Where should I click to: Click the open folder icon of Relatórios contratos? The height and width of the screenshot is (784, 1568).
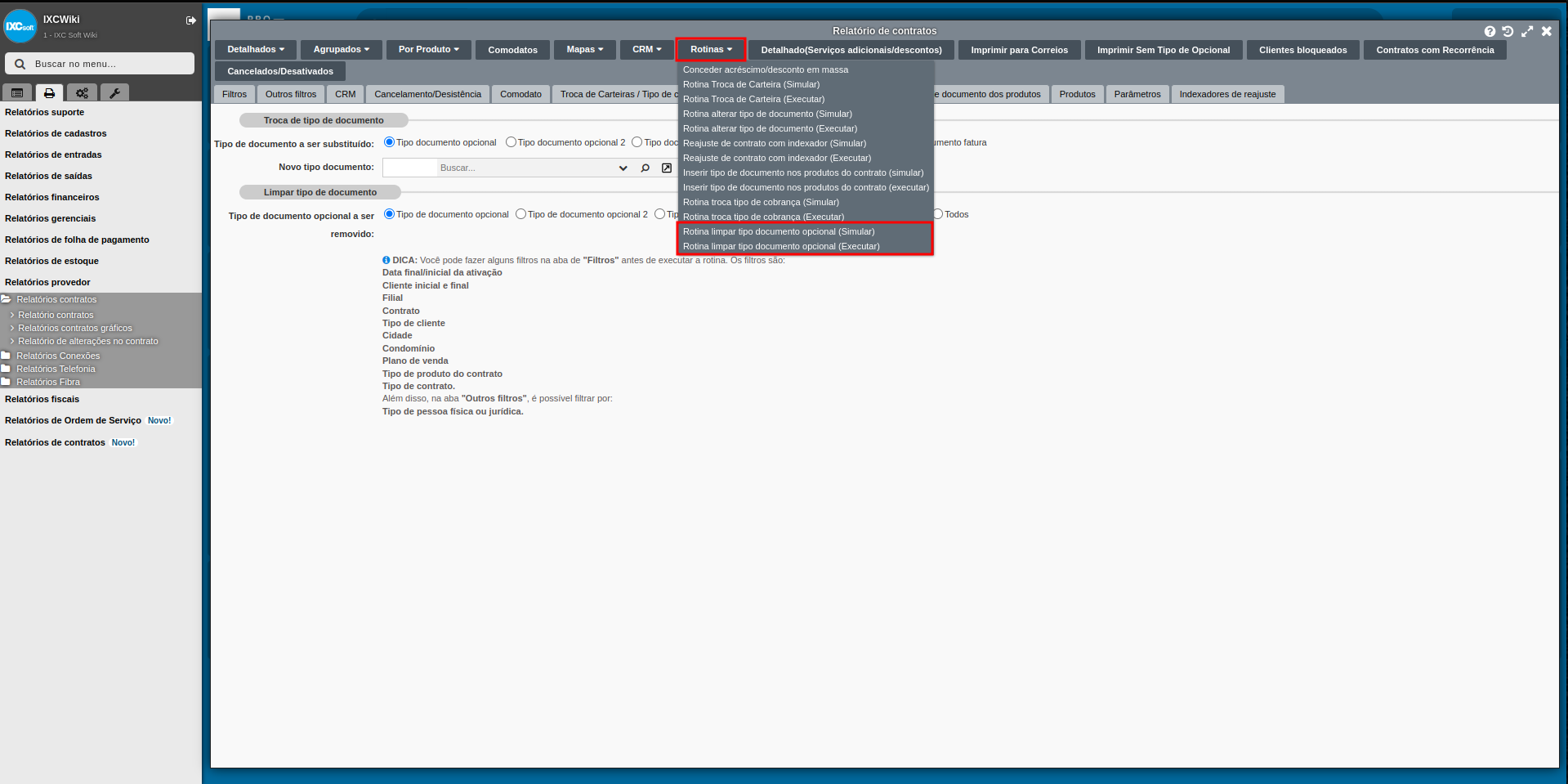[6, 299]
